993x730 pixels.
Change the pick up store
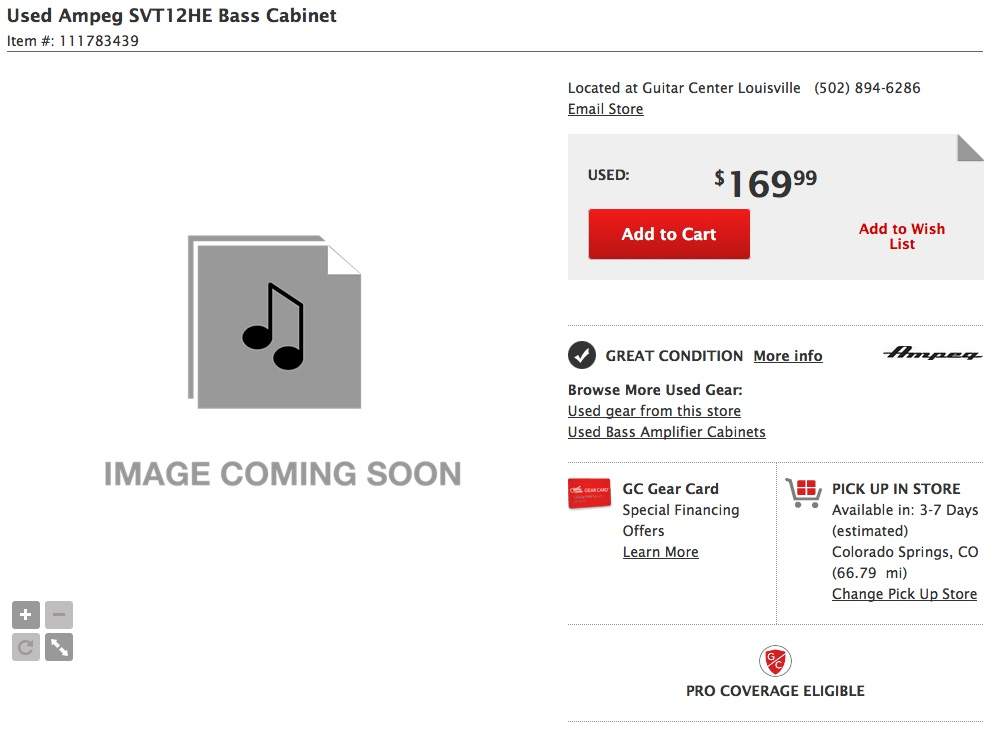pos(904,594)
